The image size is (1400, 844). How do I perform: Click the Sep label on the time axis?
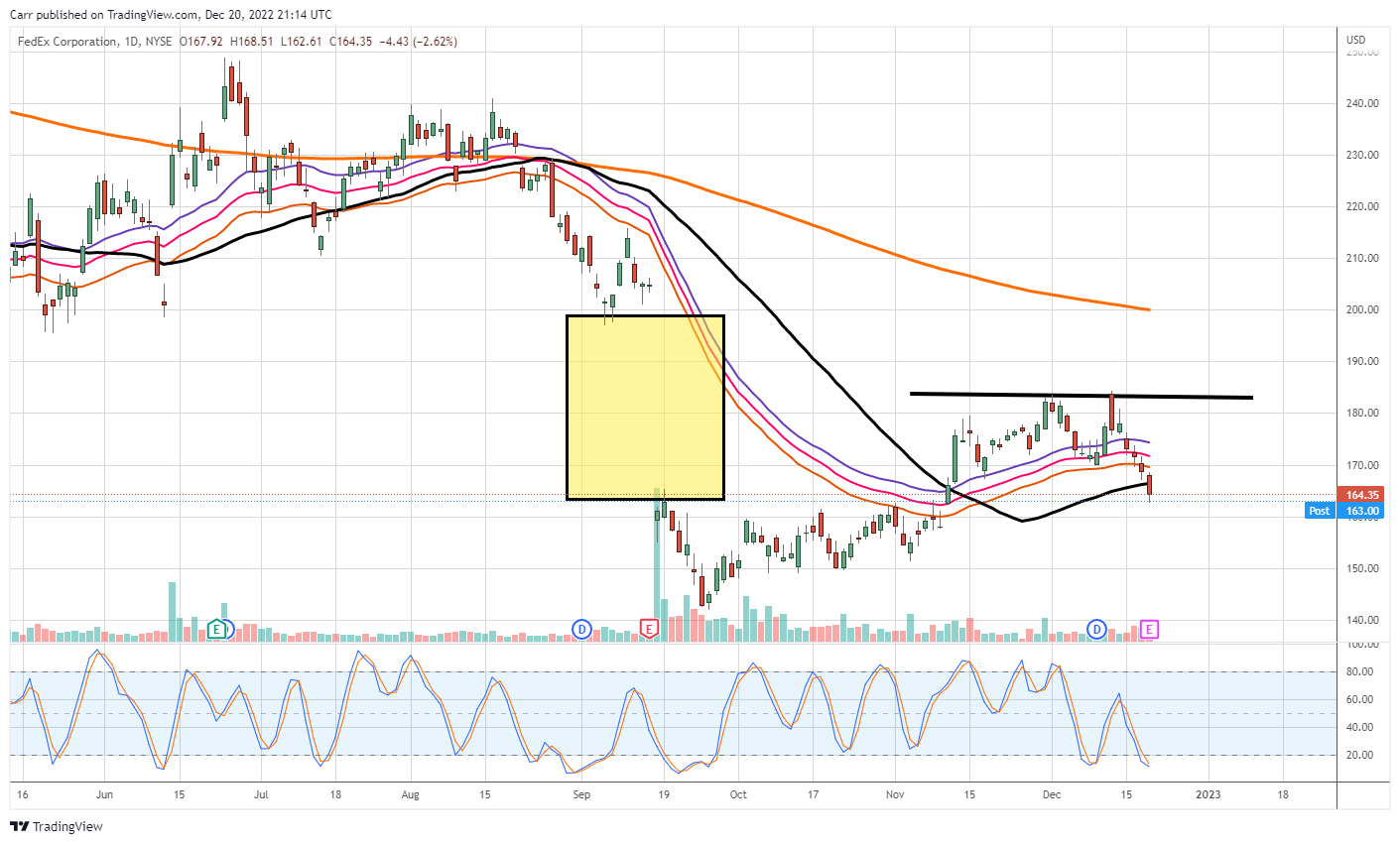tap(582, 794)
